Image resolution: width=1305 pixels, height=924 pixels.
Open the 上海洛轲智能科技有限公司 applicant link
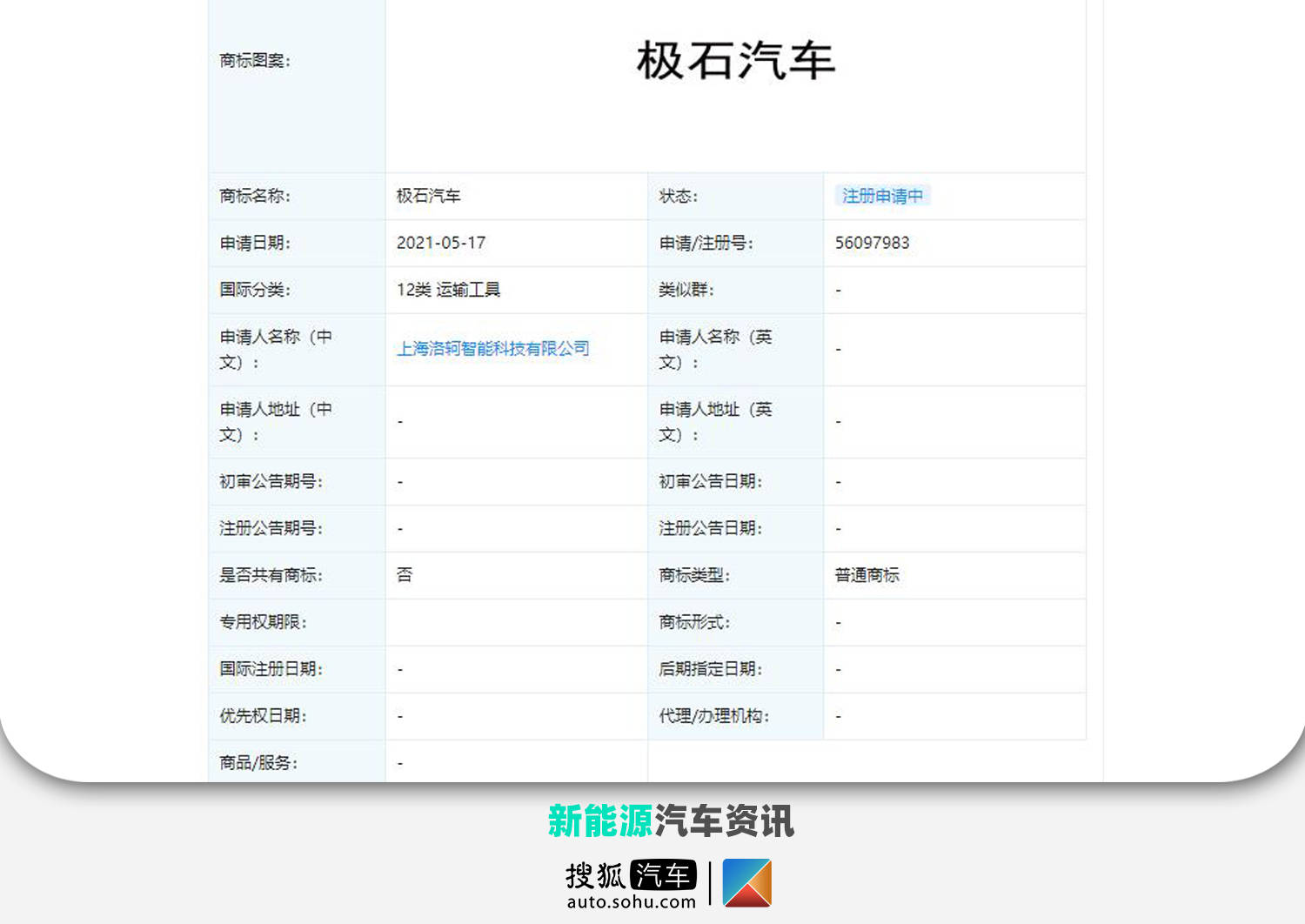[x=493, y=349]
